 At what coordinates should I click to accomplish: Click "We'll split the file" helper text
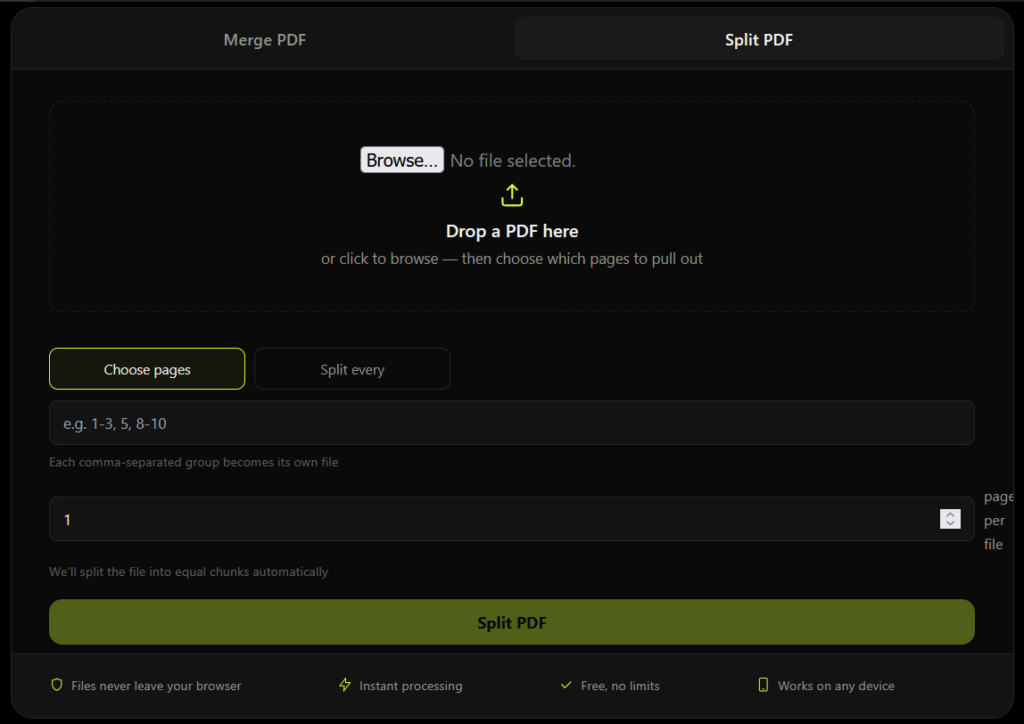[189, 572]
